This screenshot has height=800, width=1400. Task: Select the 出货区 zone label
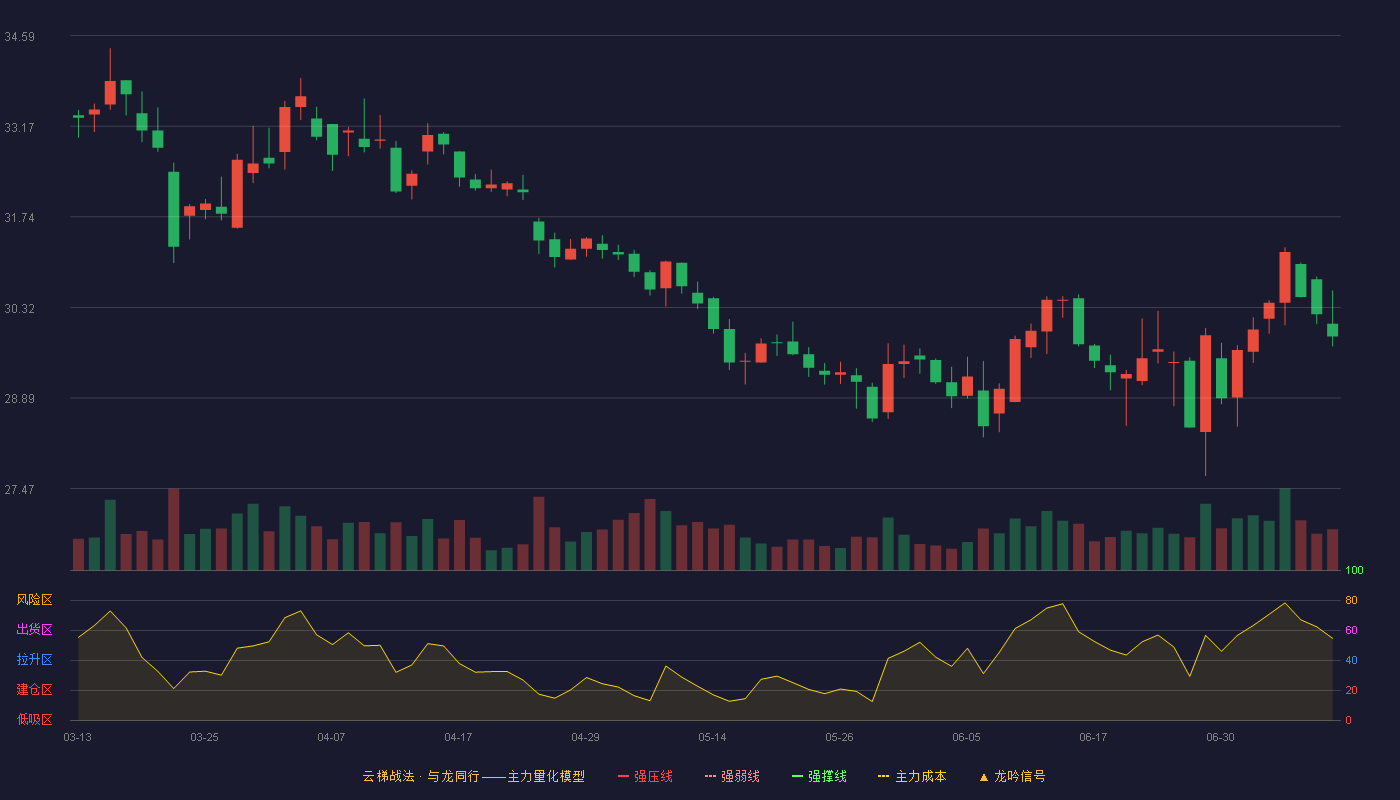(x=34, y=630)
